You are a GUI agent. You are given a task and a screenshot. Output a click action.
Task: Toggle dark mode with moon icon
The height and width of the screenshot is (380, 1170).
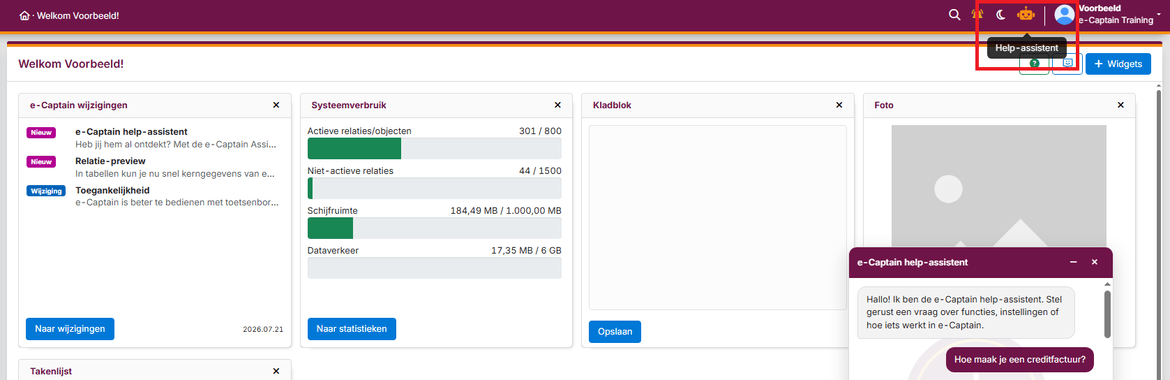point(1001,15)
